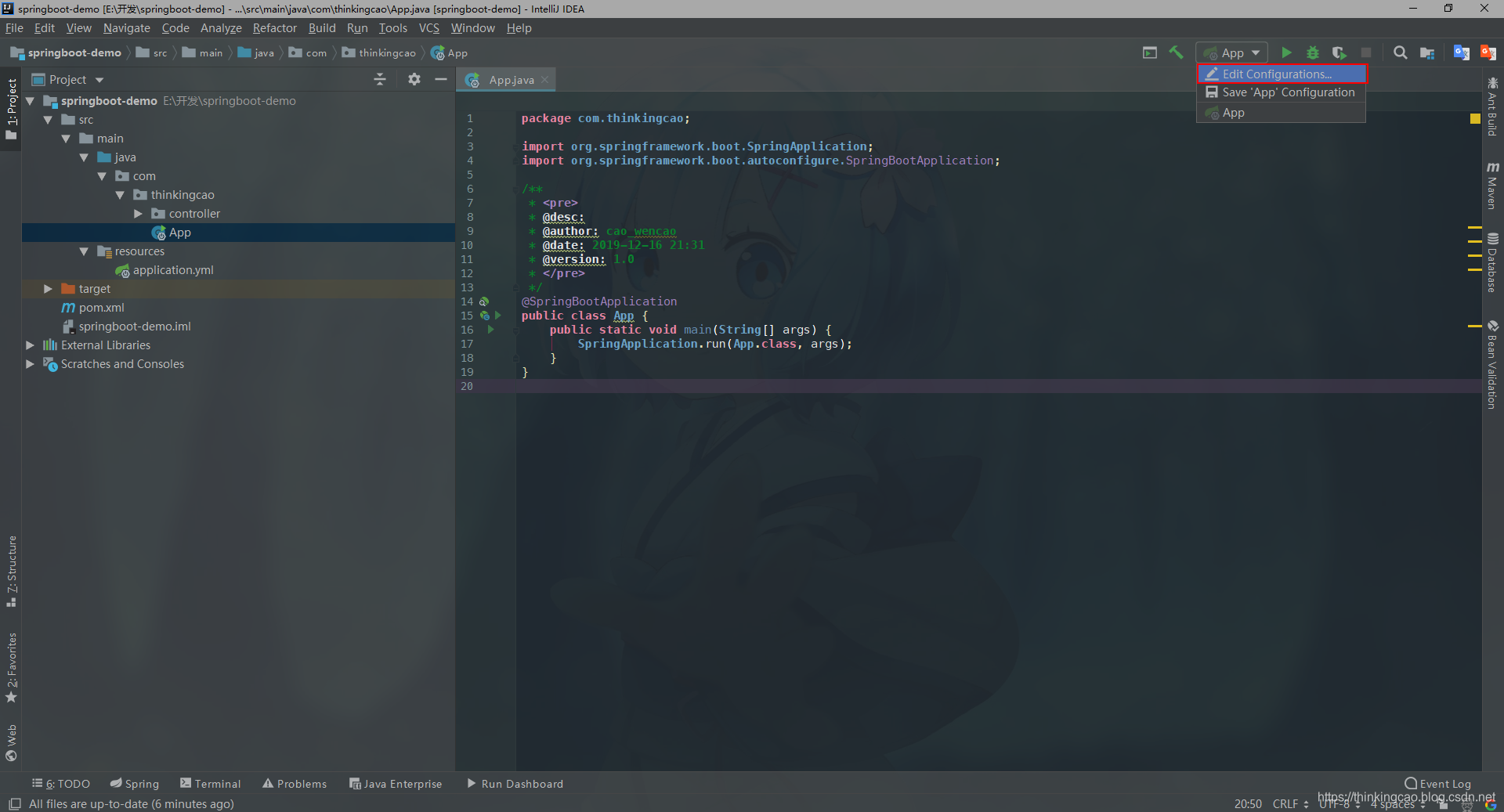1504x812 pixels.
Task: Click the run anything terminal-window icon in toolbar
Action: [1150, 52]
